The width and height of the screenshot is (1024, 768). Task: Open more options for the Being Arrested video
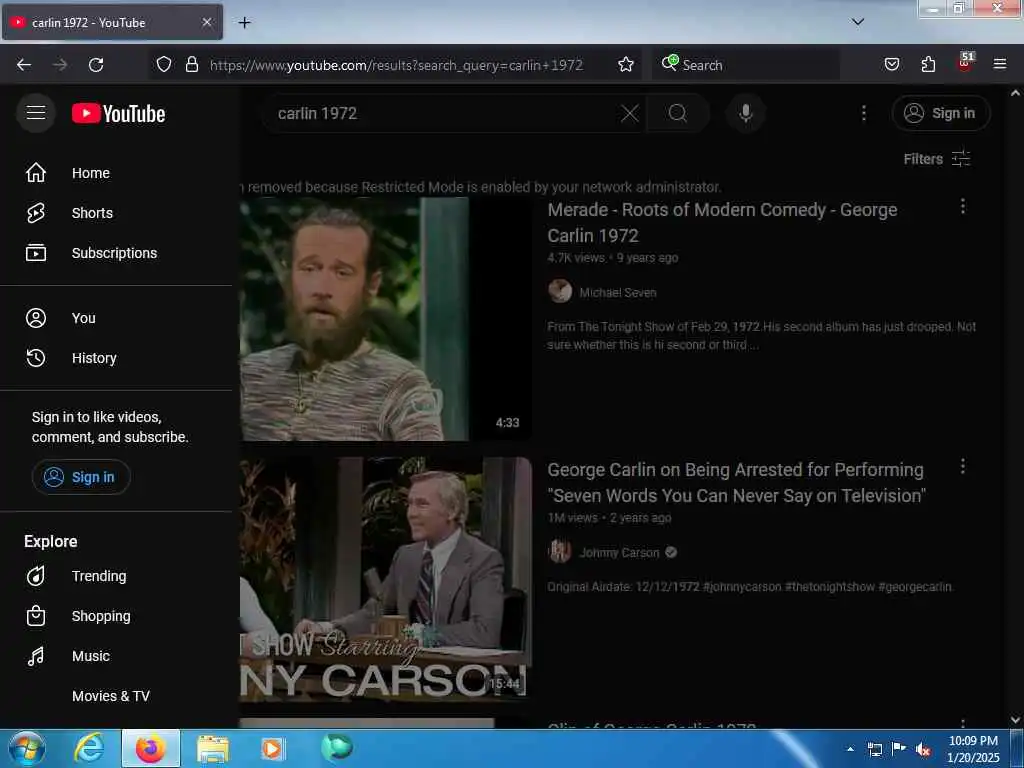pos(963,466)
